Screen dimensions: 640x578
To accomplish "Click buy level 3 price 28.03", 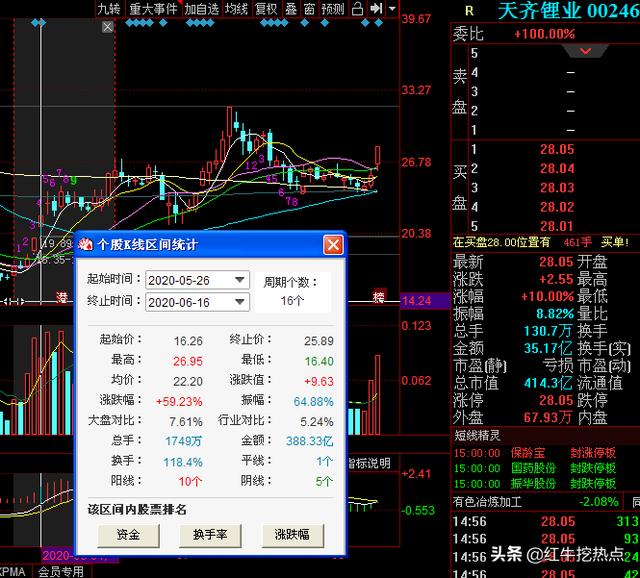I will coord(557,188).
